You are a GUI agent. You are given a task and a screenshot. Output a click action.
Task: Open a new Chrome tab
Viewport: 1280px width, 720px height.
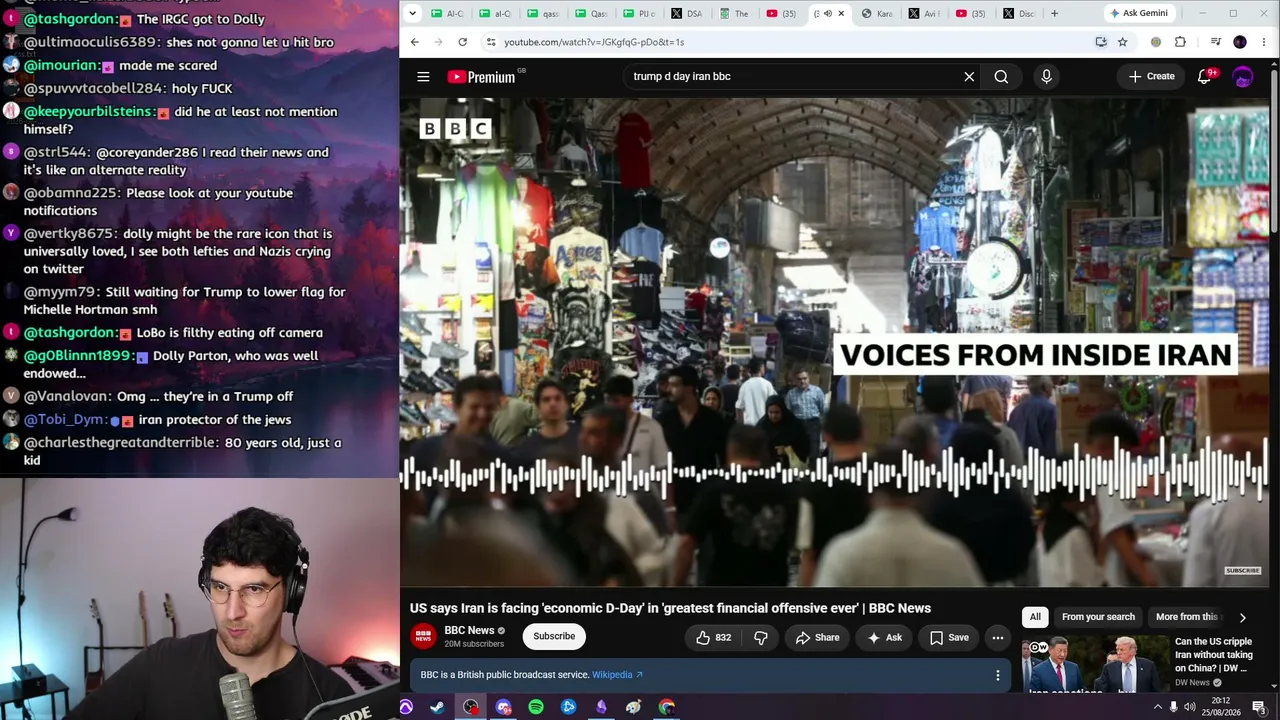pyautogui.click(x=1054, y=14)
